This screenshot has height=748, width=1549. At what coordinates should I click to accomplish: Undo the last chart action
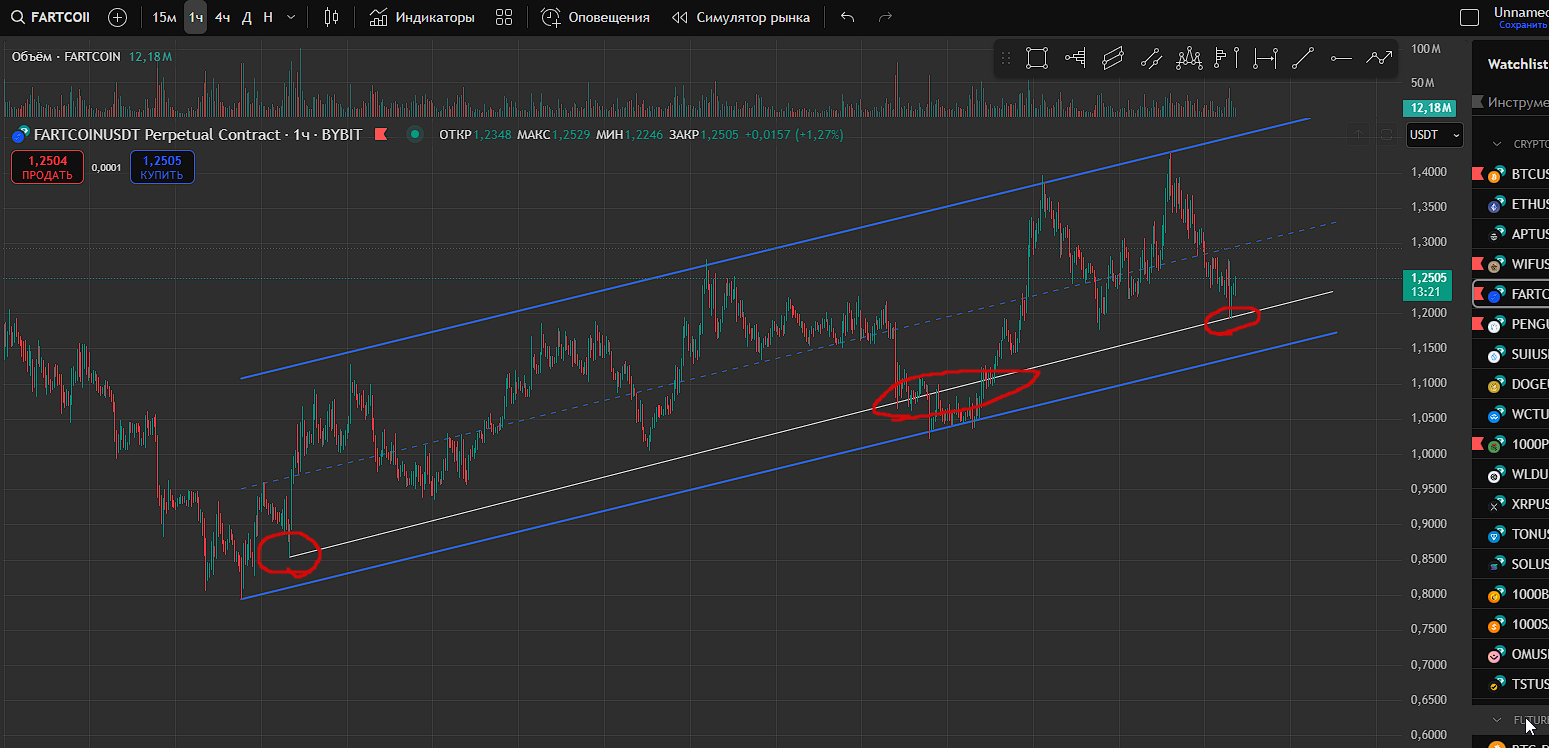[x=848, y=17]
